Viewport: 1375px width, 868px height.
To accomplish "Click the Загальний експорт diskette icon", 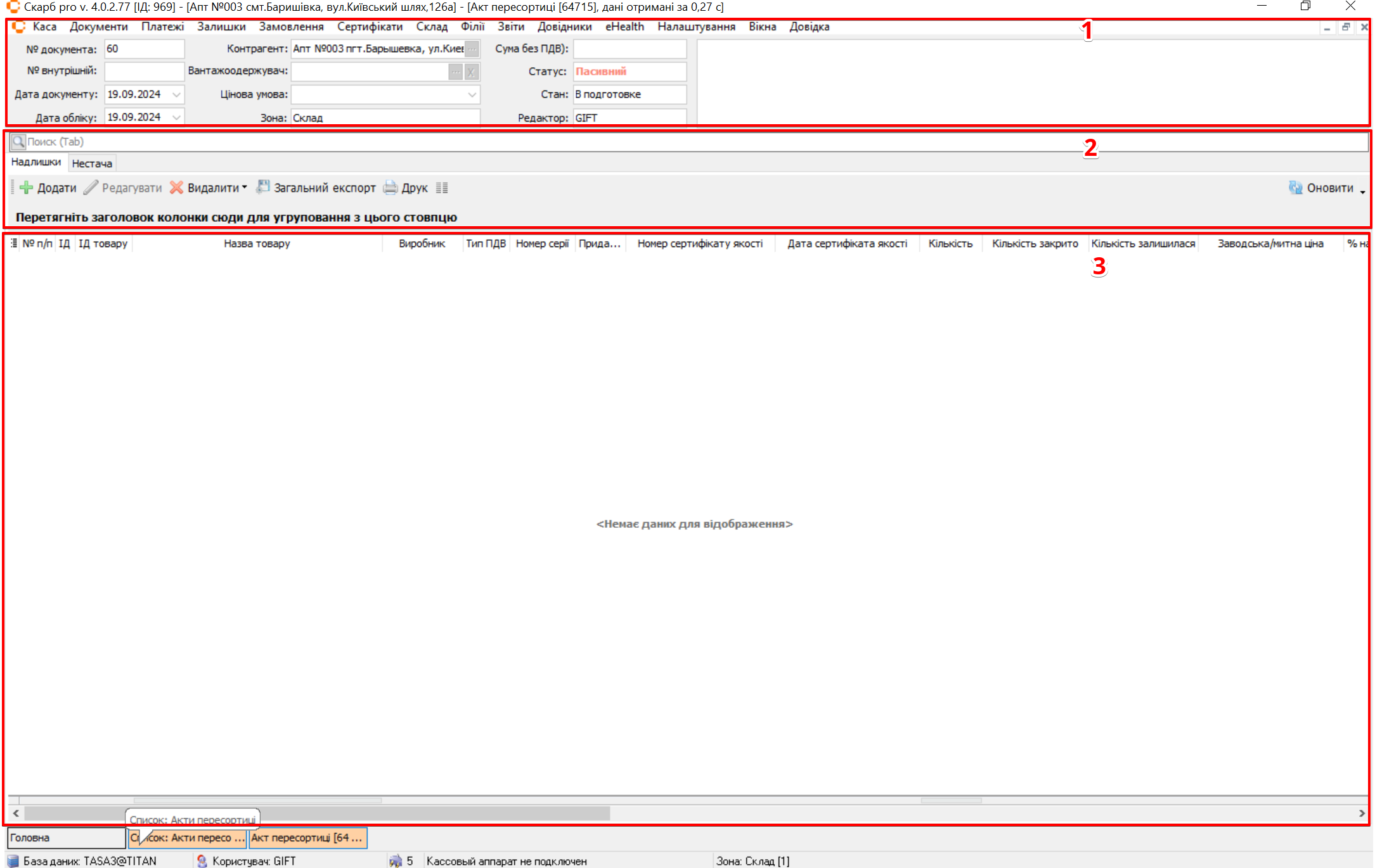I will pos(262,187).
